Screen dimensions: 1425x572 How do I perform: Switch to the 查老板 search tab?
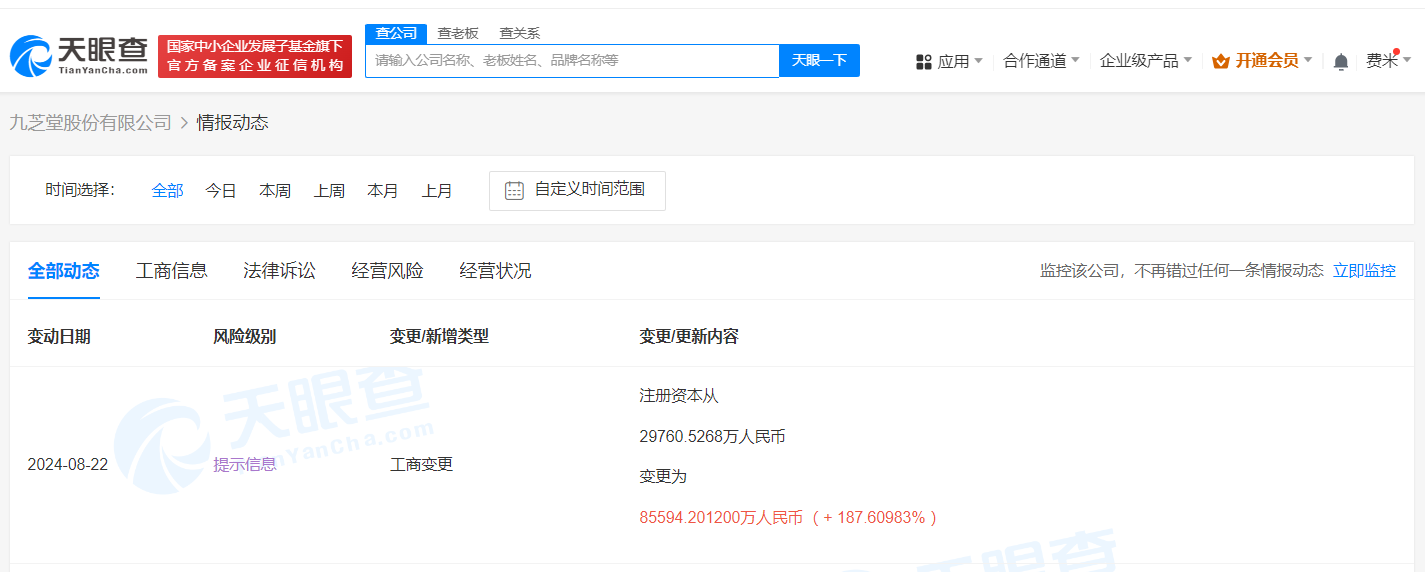point(458,33)
